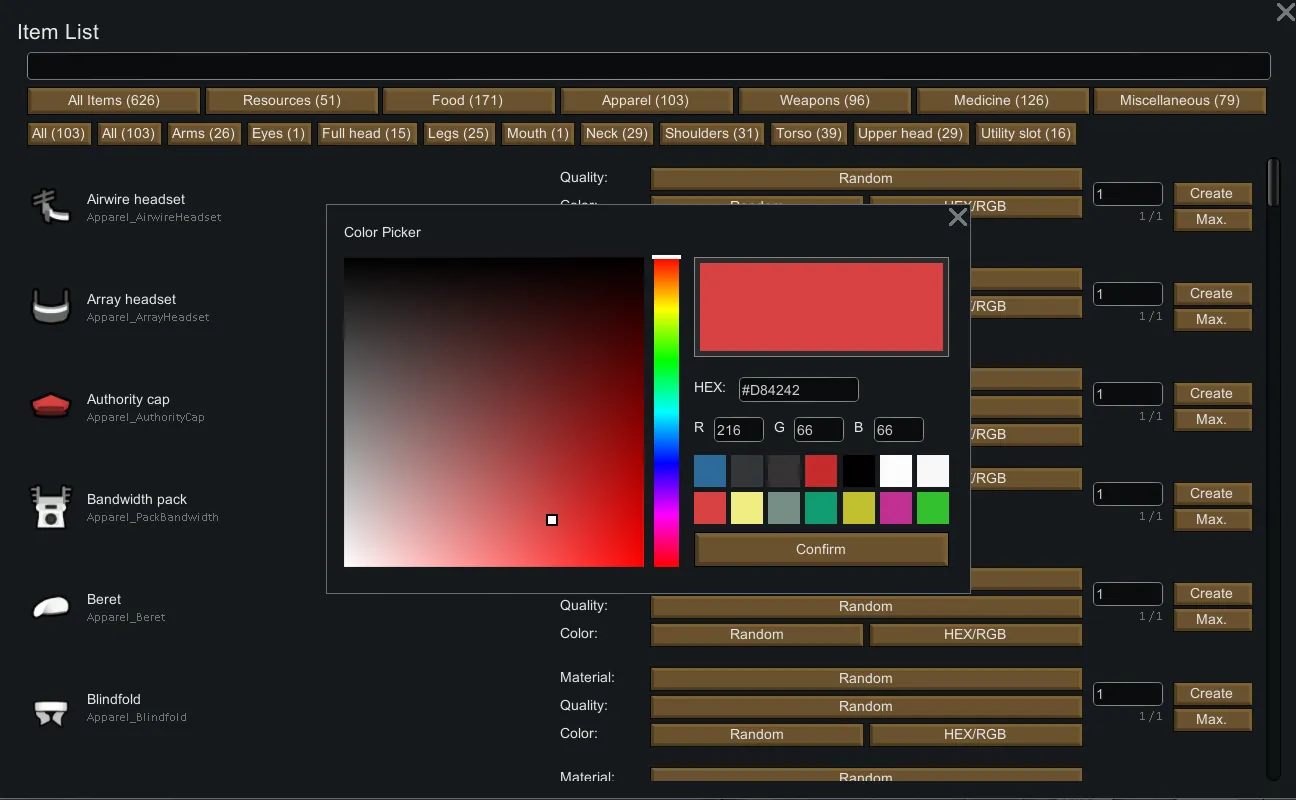Screen dimensions: 1296x800
Task: Pick the blue preset color swatch
Action: (710, 471)
